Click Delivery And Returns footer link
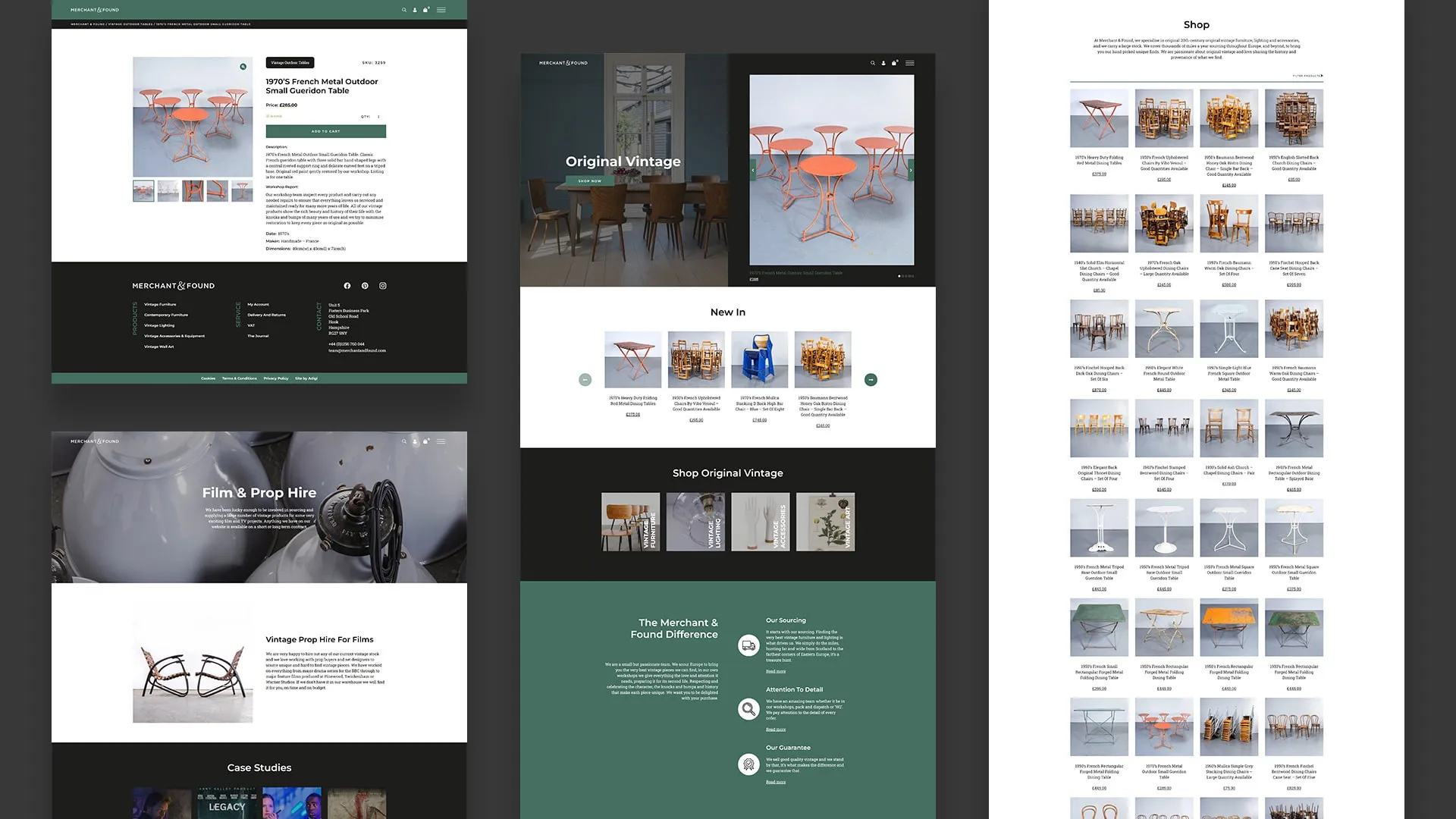The height and width of the screenshot is (819, 1456). (267, 315)
